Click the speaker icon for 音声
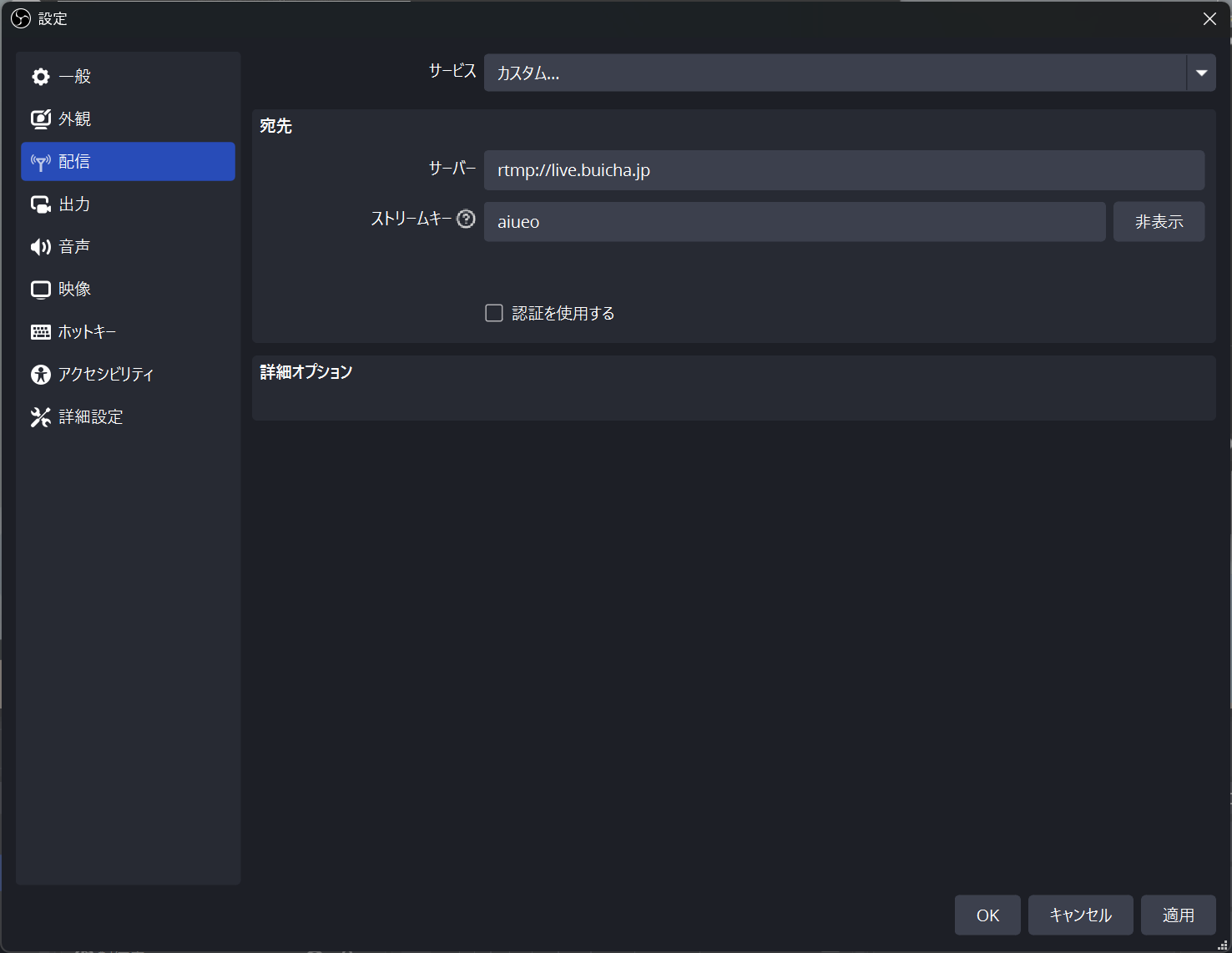Viewport: 1232px width, 953px height. click(x=40, y=247)
